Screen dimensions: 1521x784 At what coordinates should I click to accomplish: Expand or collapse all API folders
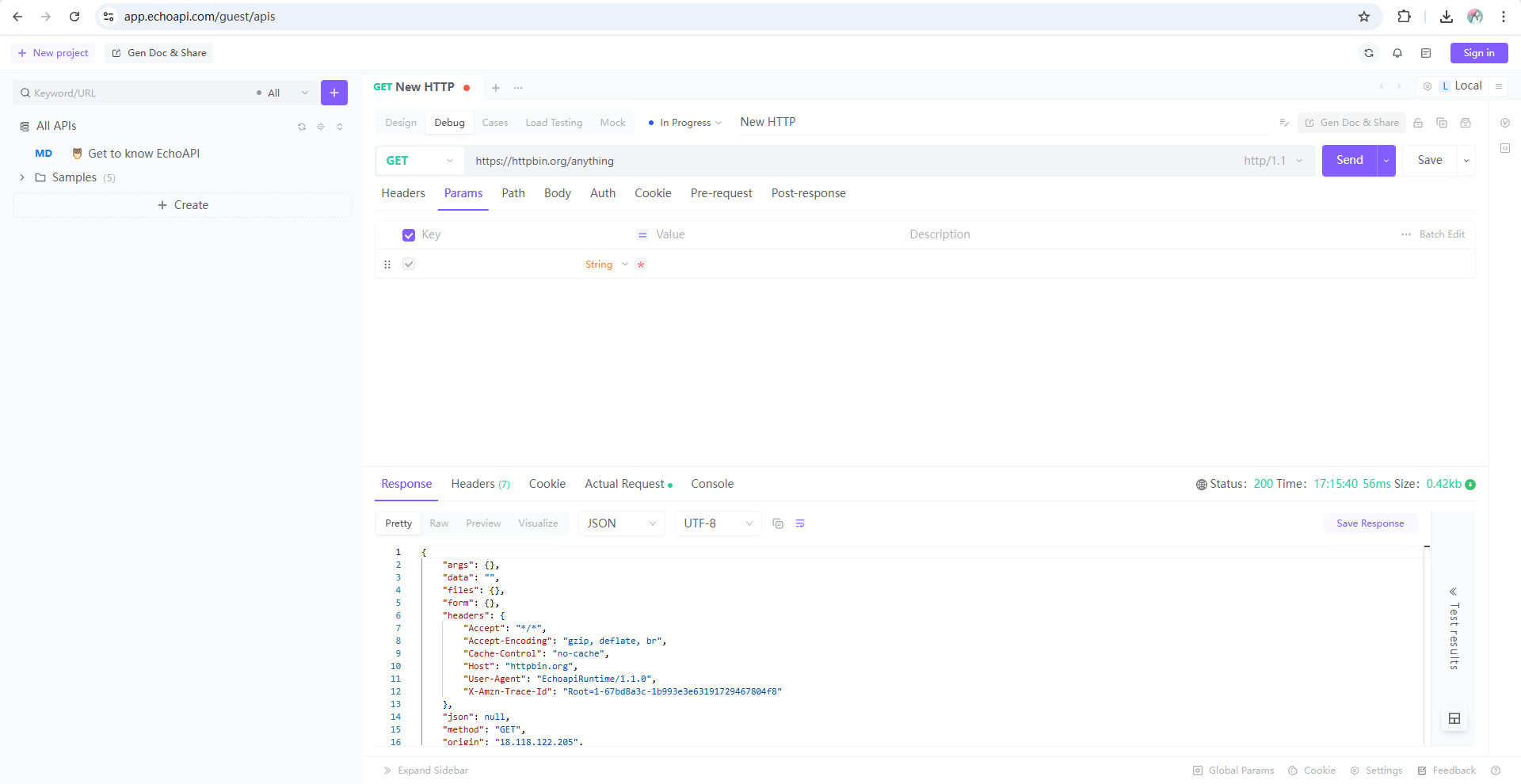340,127
